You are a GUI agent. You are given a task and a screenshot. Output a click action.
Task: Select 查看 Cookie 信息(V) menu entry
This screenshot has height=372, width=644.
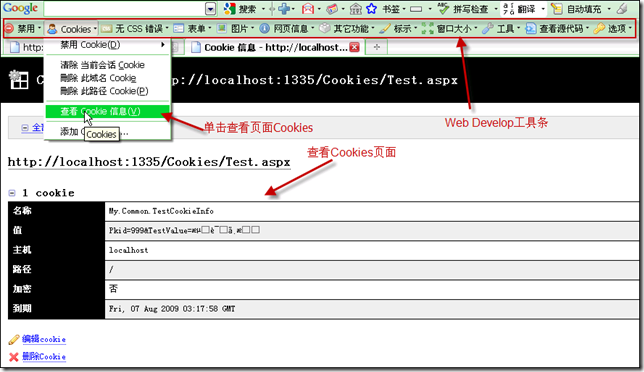(107, 111)
